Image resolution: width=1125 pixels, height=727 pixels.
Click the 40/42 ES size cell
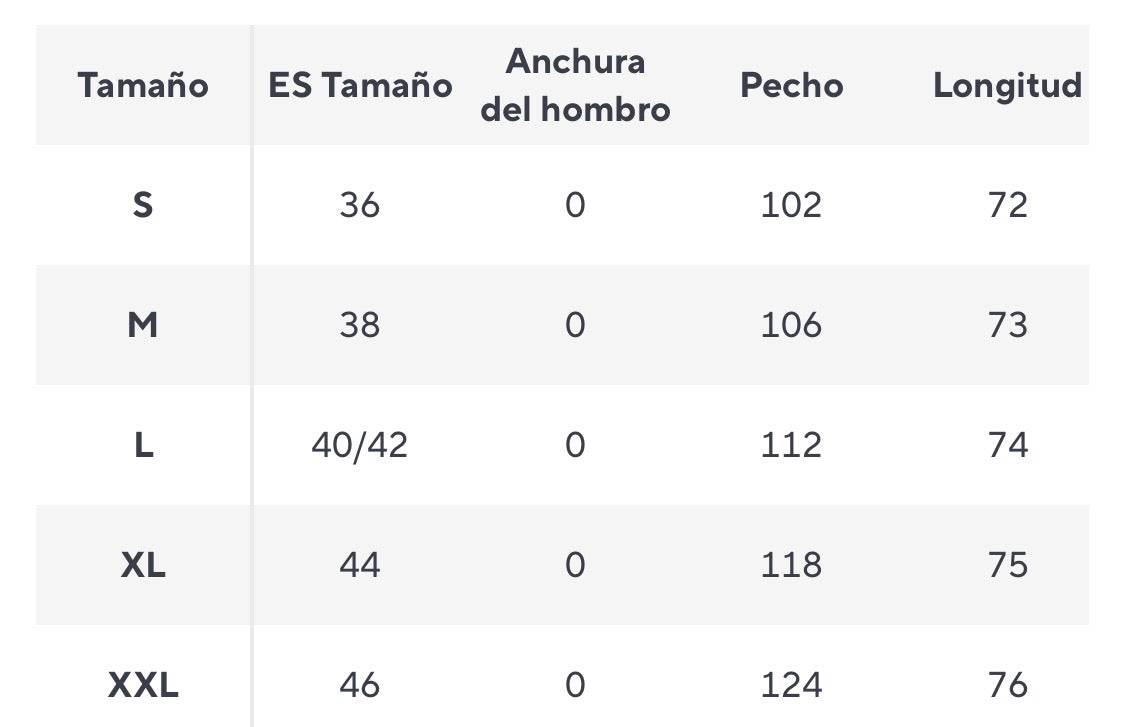pos(360,445)
